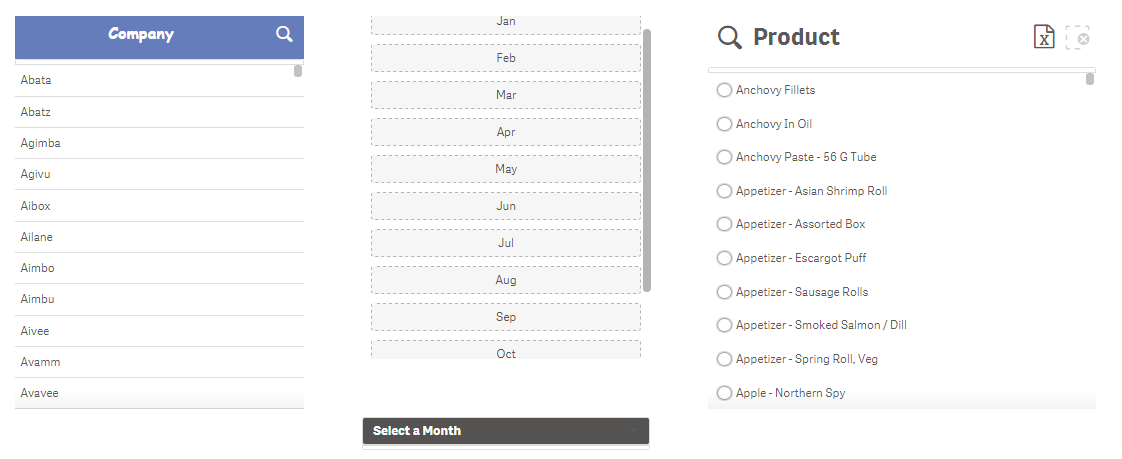Click the Company list scrollbar thumb
The height and width of the screenshot is (459, 1122).
298,71
